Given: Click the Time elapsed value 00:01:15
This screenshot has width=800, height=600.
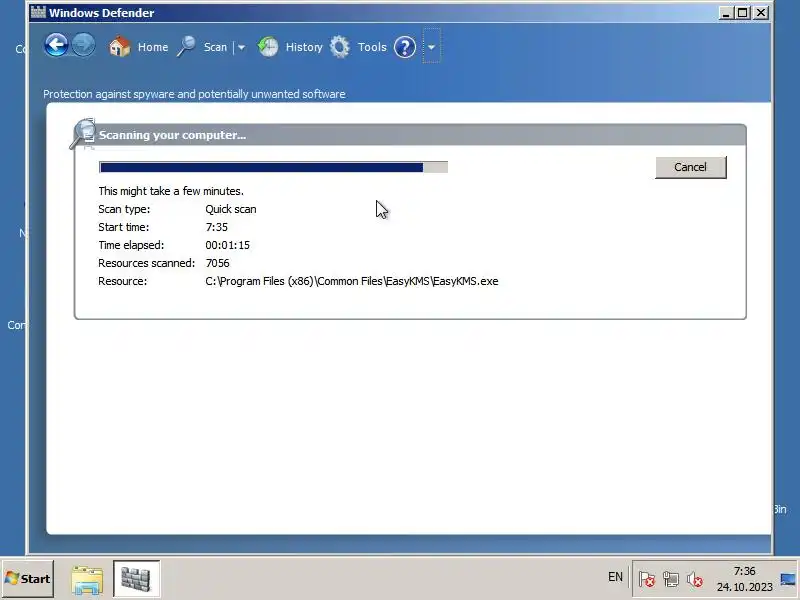Looking at the screenshot, I should pyautogui.click(x=228, y=245).
